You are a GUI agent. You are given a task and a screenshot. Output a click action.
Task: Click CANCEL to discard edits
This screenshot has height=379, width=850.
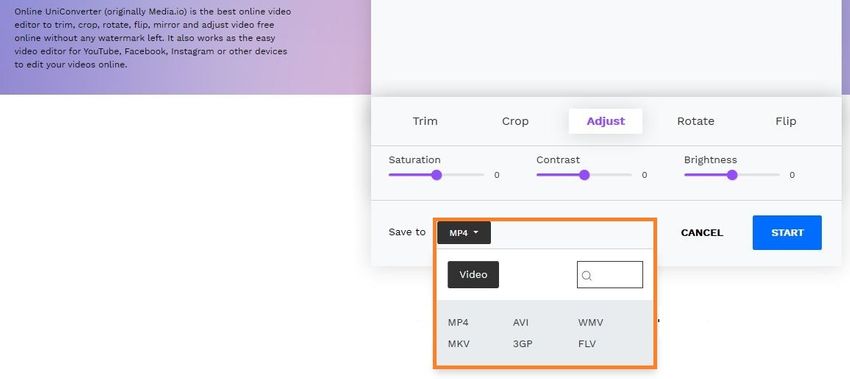(701, 233)
